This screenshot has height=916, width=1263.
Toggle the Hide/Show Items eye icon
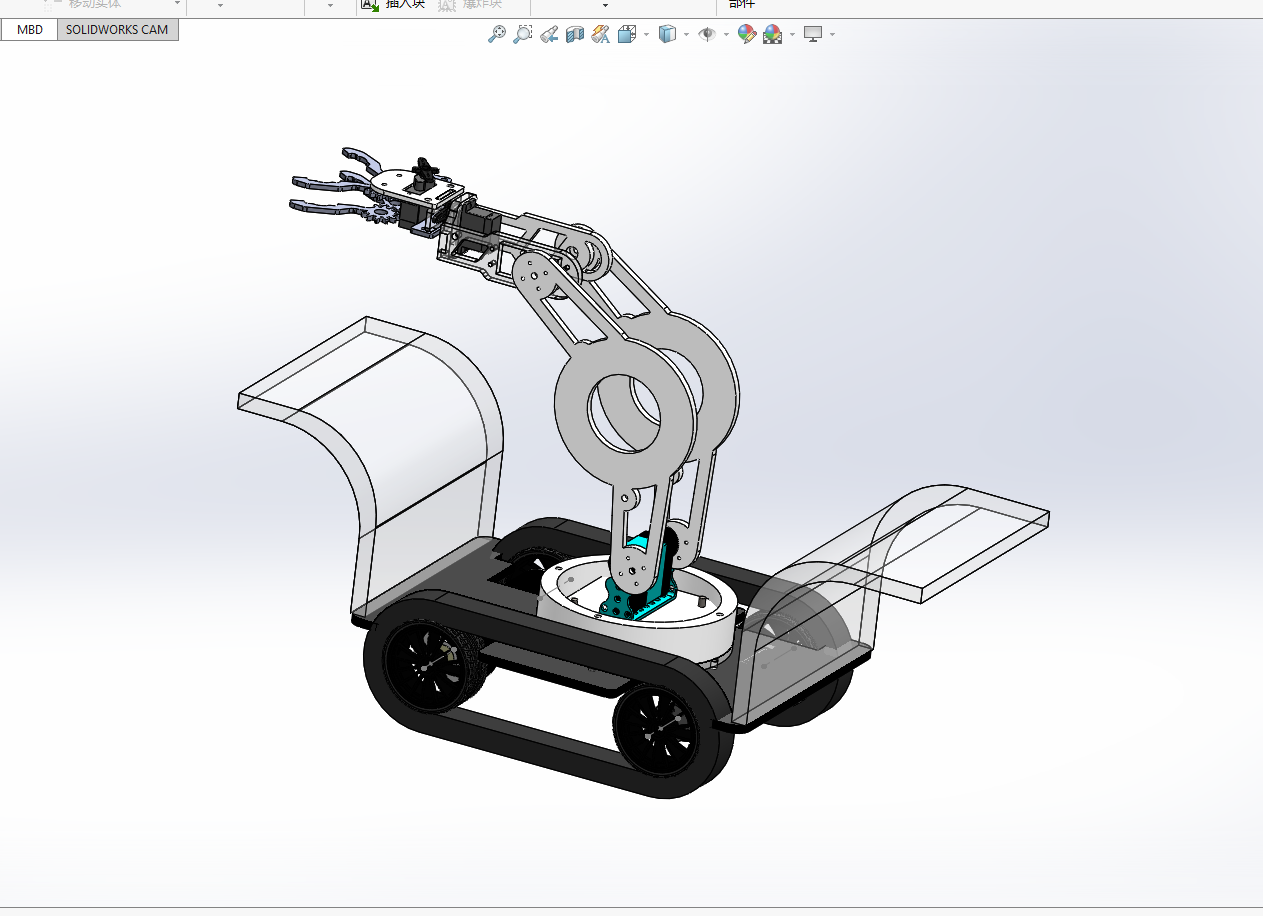(707, 34)
